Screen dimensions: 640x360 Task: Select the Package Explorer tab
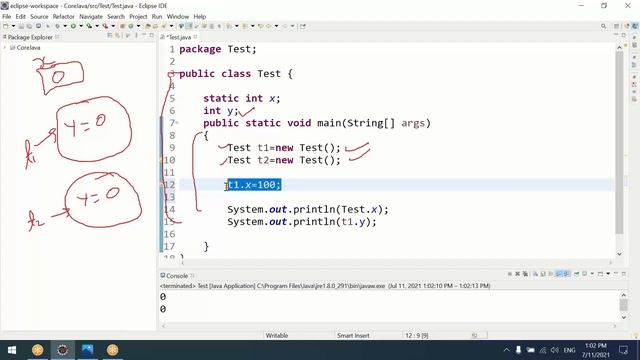30,37
